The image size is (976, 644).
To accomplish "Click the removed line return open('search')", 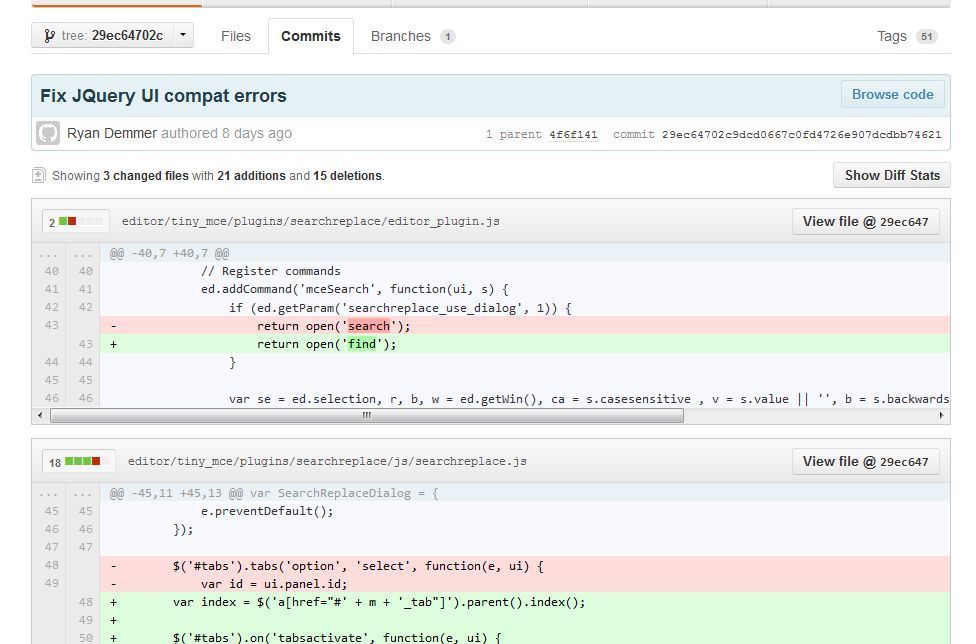I will pyautogui.click(x=525, y=325).
